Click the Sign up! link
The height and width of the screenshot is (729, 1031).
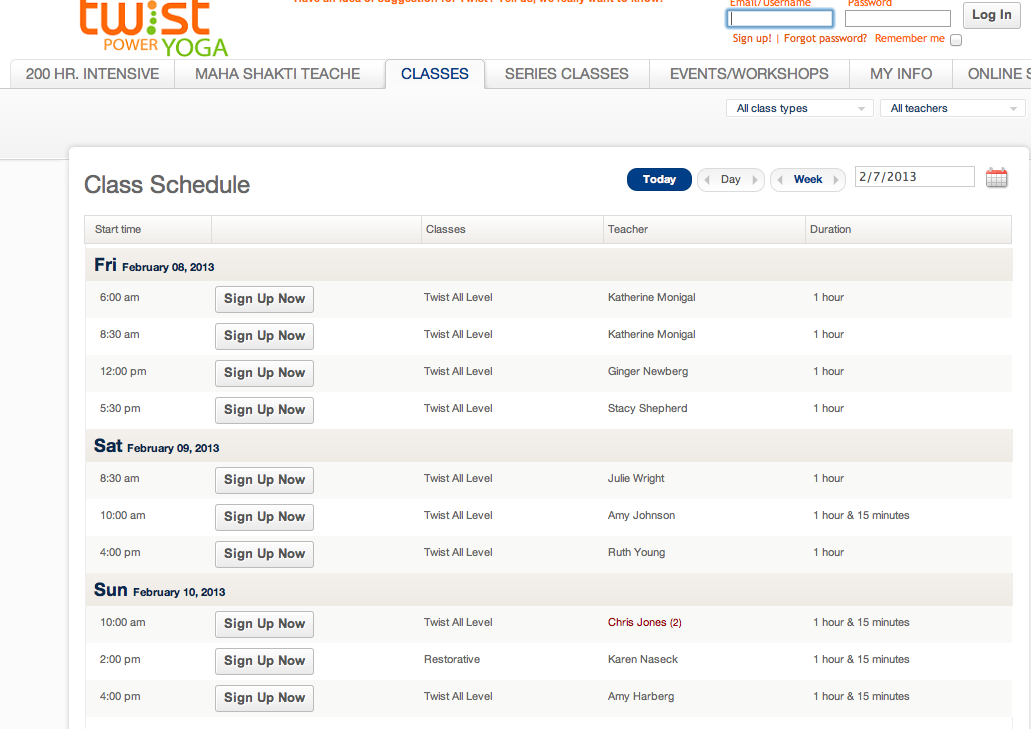(x=752, y=38)
